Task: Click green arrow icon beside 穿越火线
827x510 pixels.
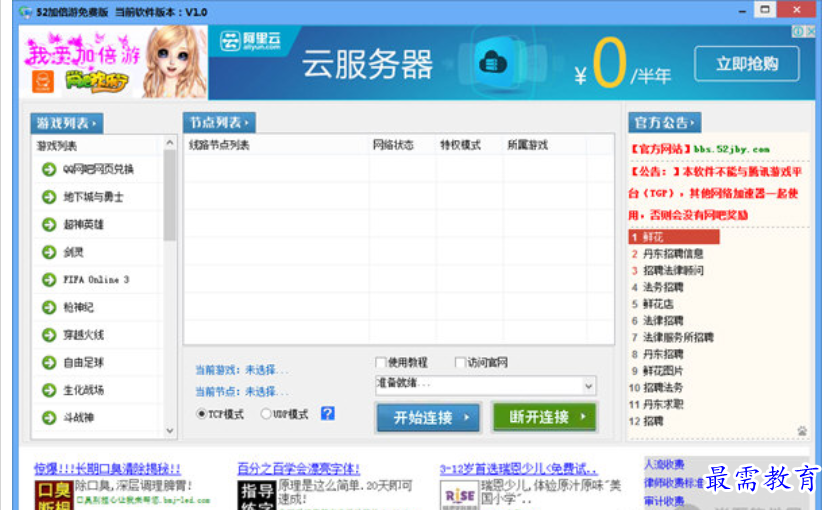Action: pos(49,335)
